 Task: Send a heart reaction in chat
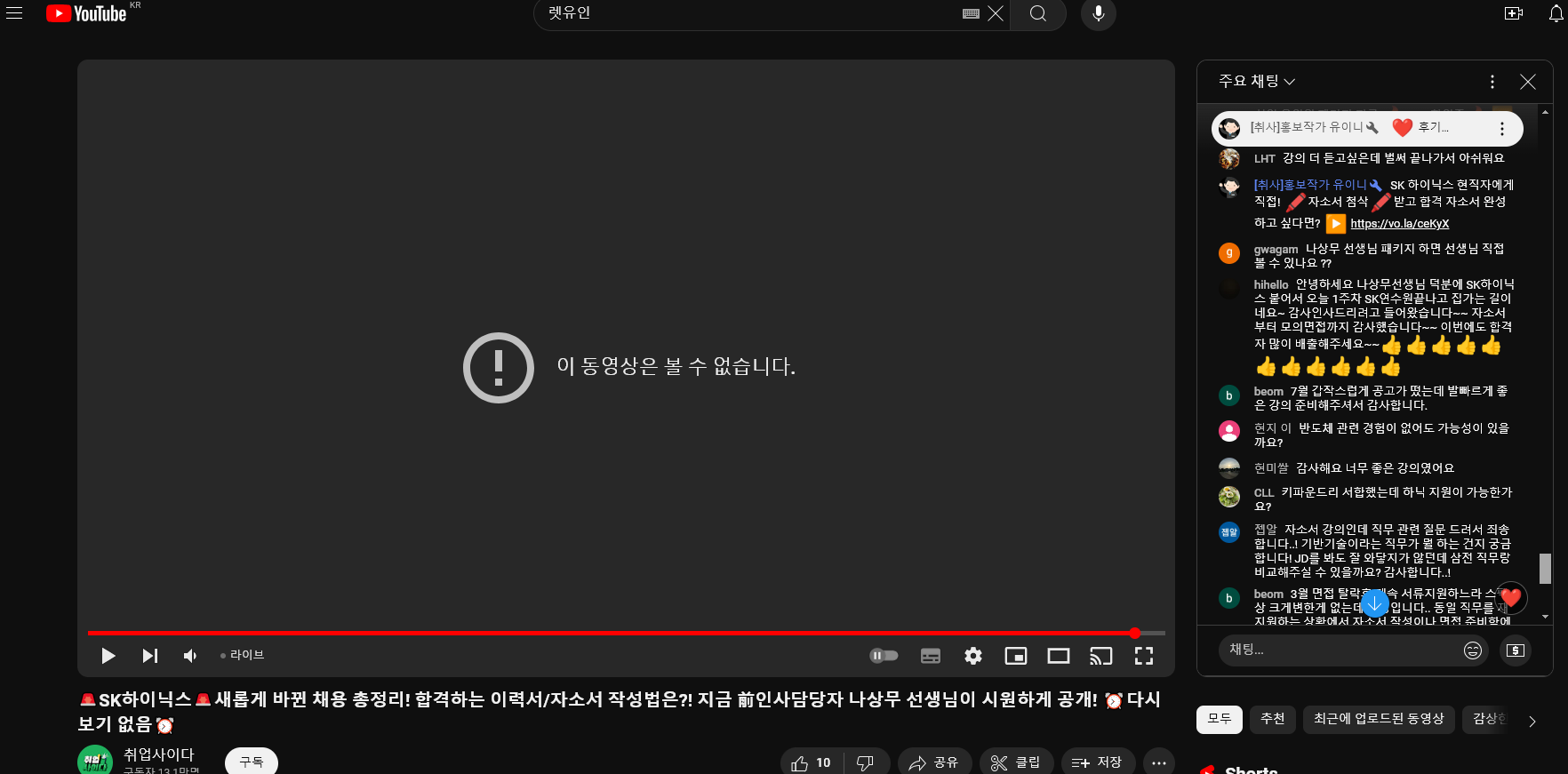[1510, 598]
